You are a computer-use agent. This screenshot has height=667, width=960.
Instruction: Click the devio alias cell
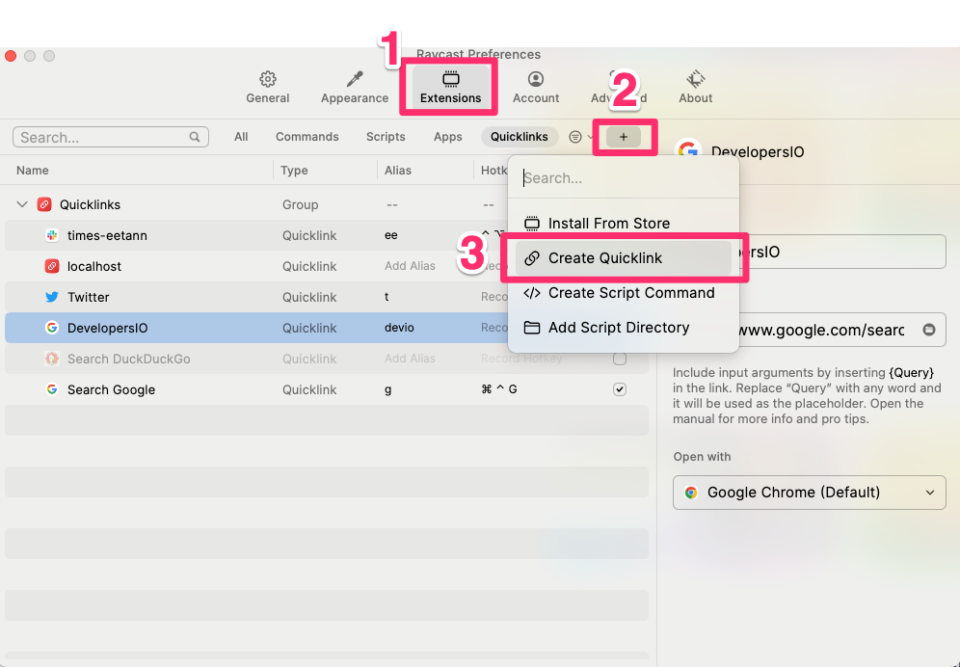[399, 328]
